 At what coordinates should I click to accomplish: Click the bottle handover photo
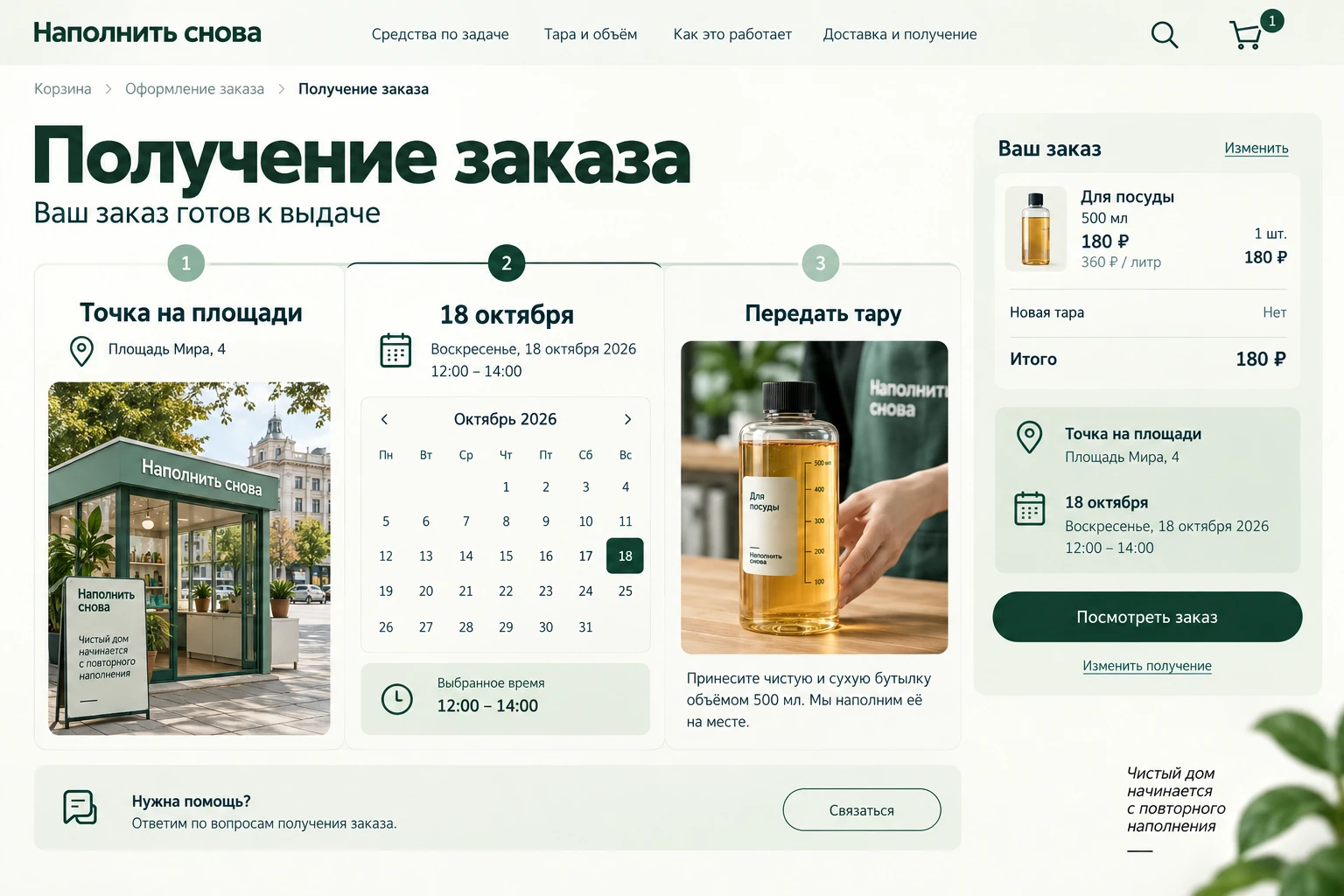pos(814,497)
